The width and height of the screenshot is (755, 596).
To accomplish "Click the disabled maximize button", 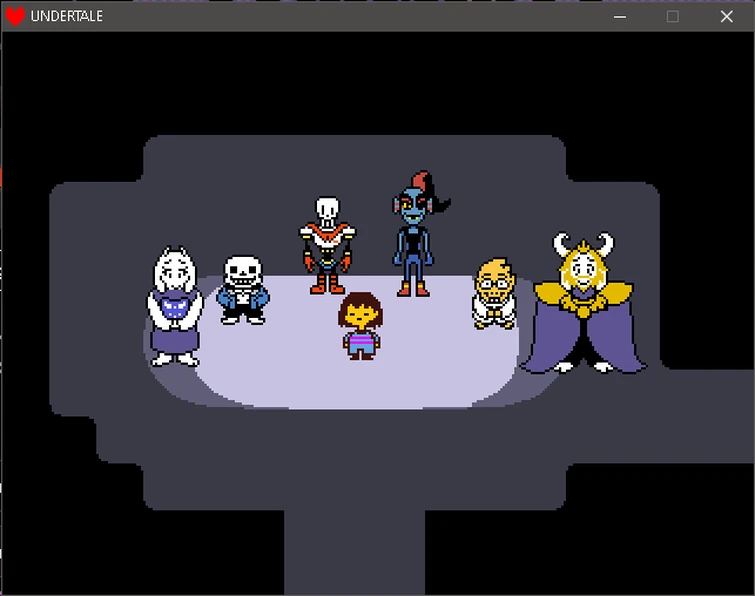I will click(x=673, y=16).
